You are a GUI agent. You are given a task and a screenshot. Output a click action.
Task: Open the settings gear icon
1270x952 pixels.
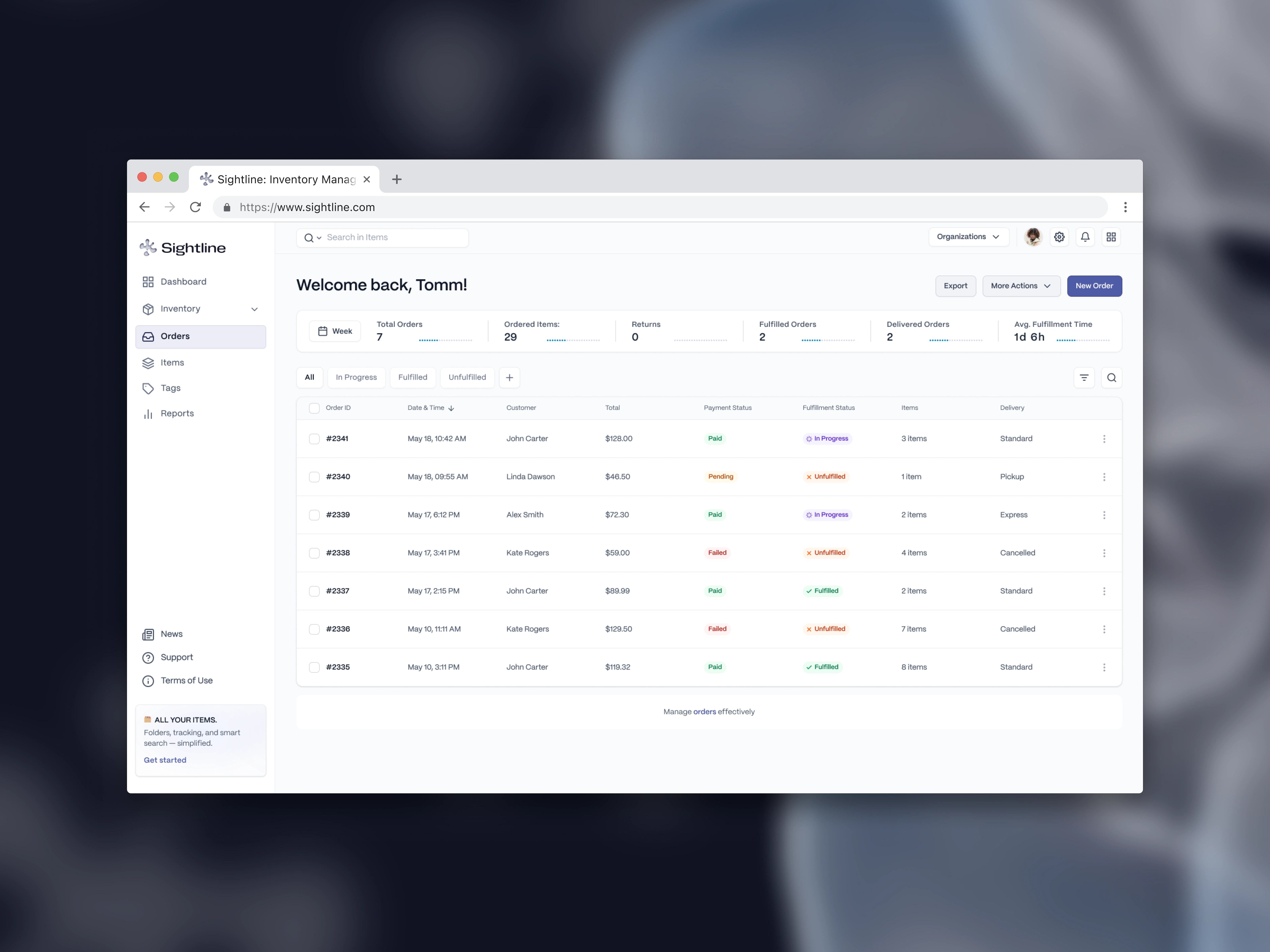click(1059, 237)
